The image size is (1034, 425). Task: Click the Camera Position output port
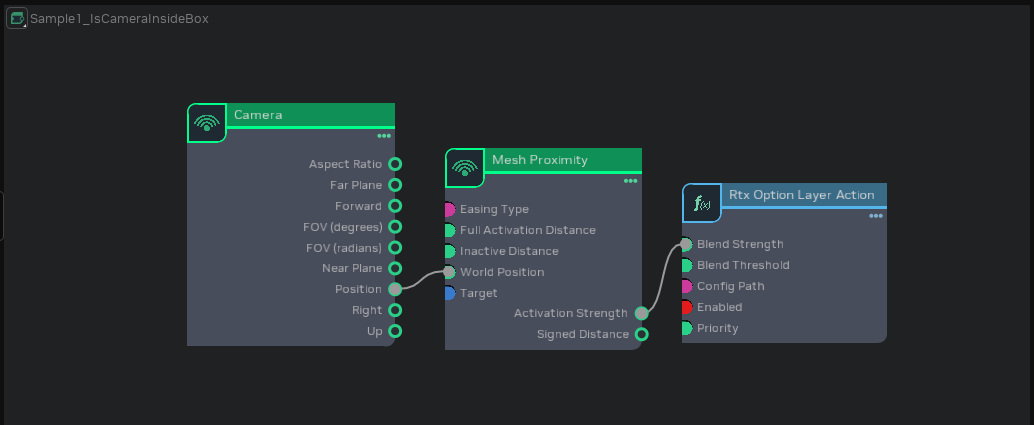(x=395, y=289)
